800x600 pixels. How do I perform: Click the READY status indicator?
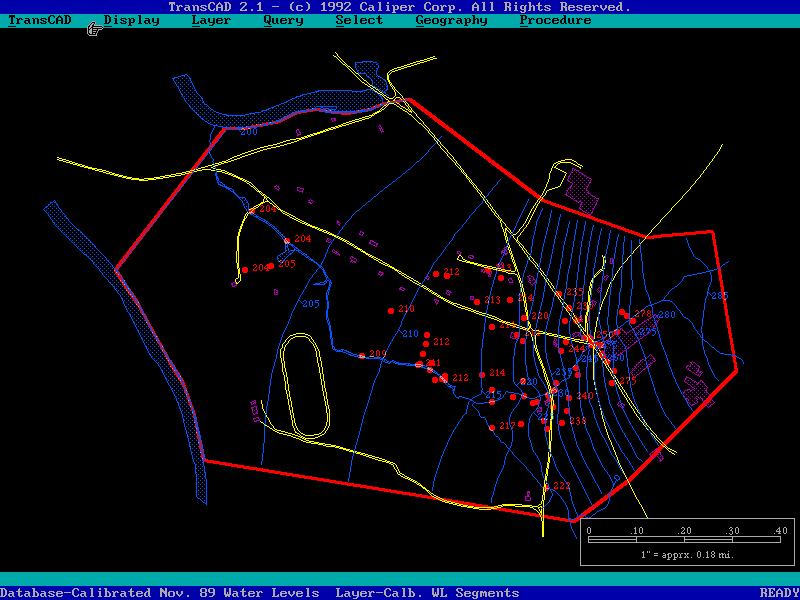coord(779,593)
